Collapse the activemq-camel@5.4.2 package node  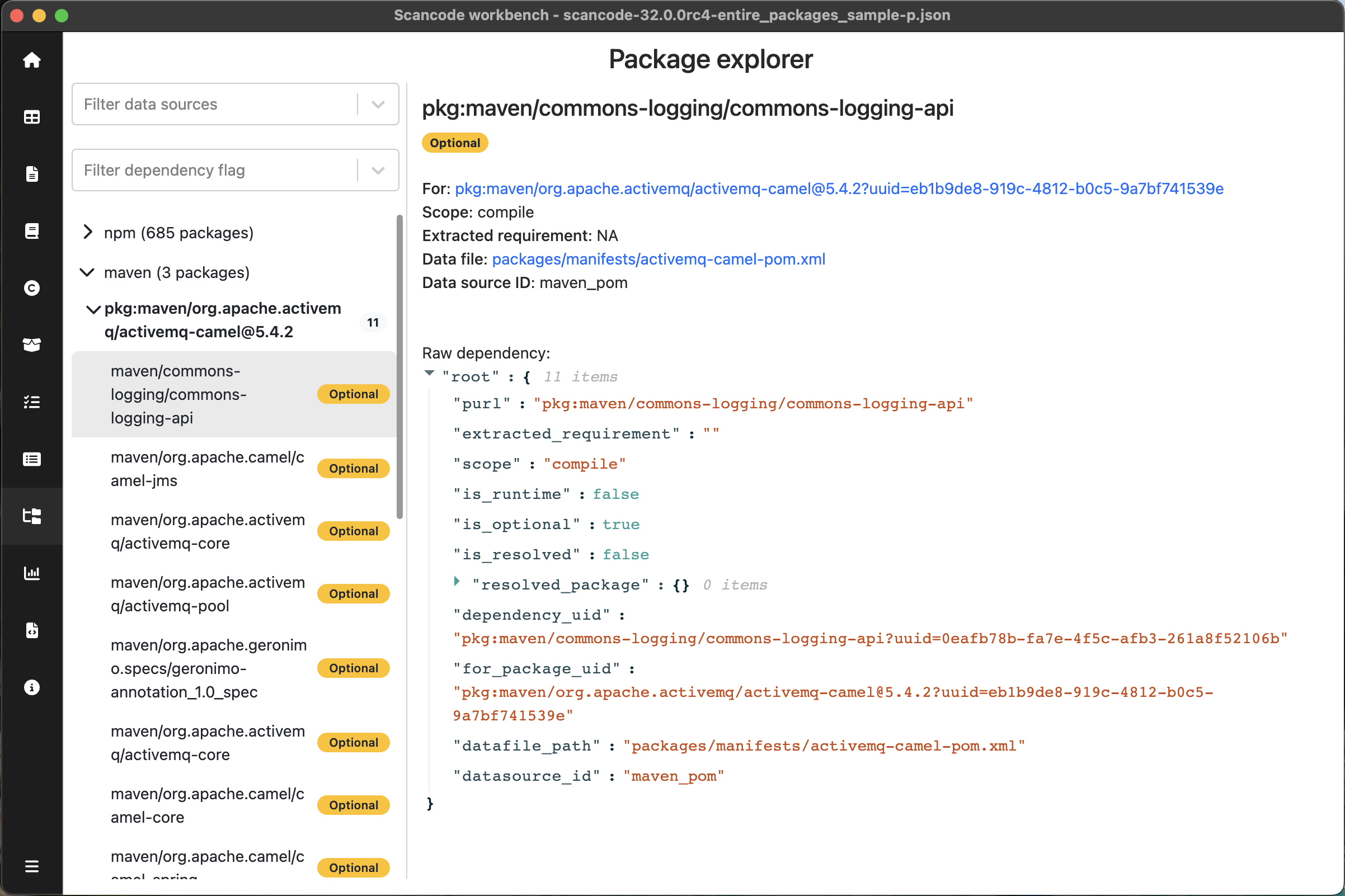click(93, 310)
